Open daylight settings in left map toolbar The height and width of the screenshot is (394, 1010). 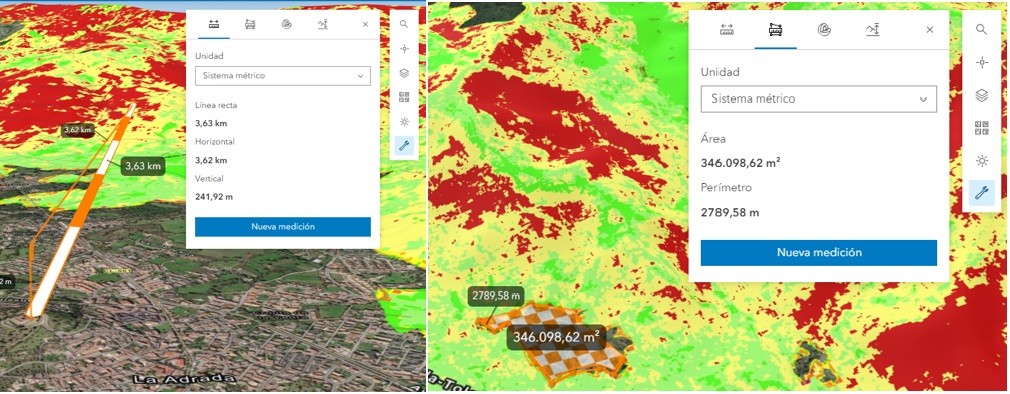click(405, 121)
